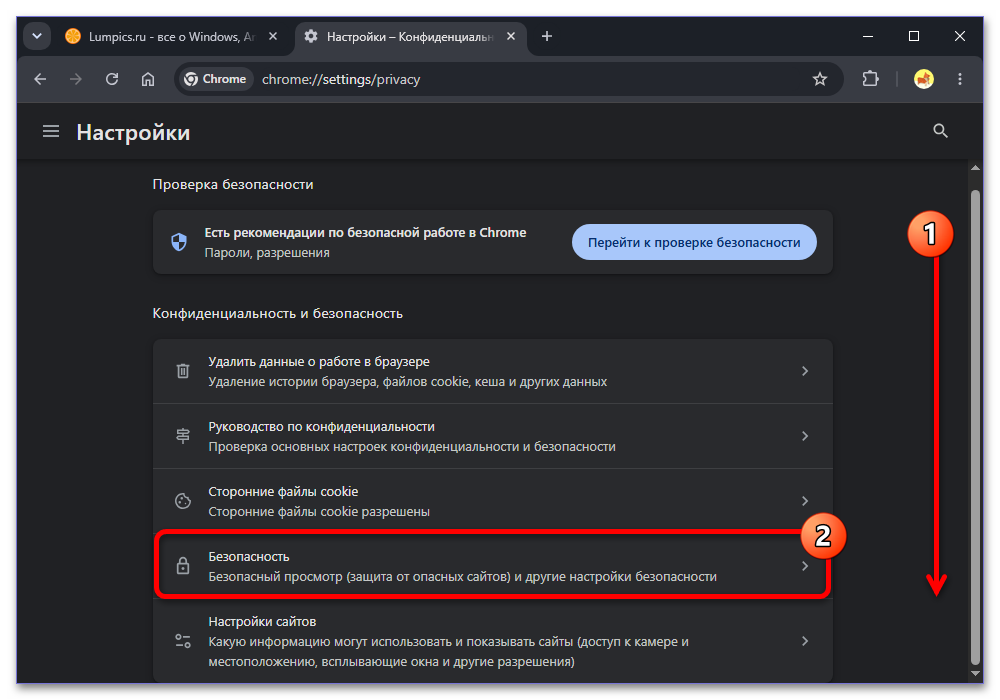Click the trash icon for clearing browsing data
The height and width of the screenshot is (700, 1000).
[x=183, y=371]
